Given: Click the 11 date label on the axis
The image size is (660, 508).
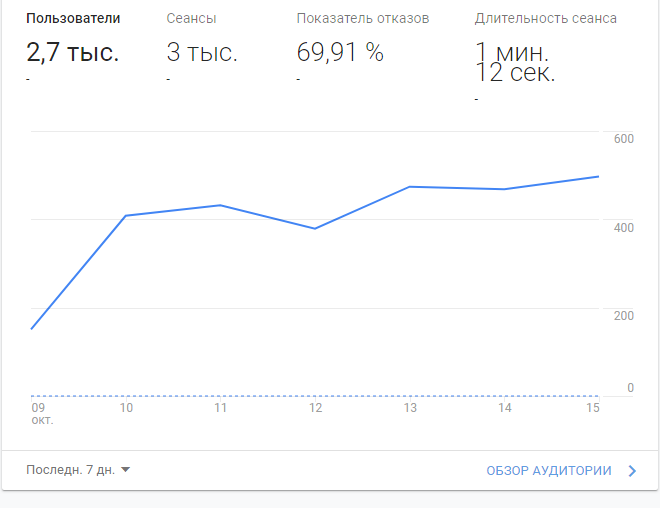Looking at the screenshot, I should [x=221, y=408].
